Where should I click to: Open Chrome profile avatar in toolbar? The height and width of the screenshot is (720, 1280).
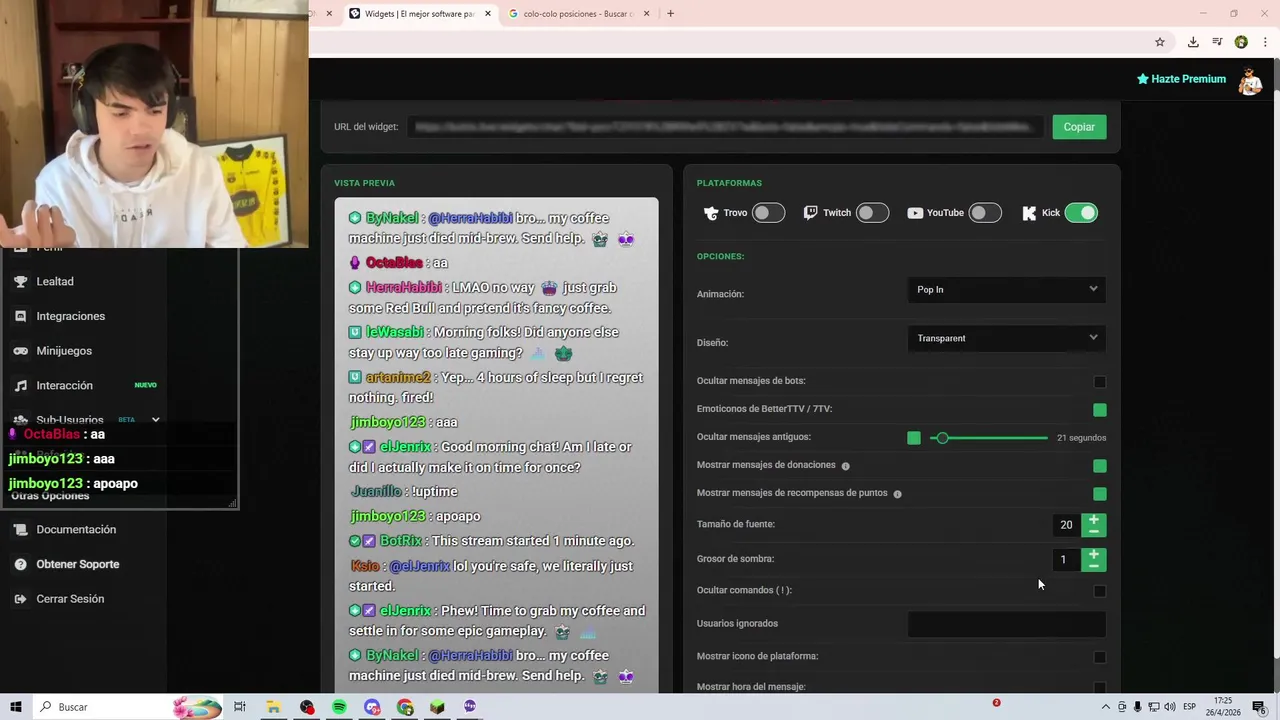[x=1241, y=42]
